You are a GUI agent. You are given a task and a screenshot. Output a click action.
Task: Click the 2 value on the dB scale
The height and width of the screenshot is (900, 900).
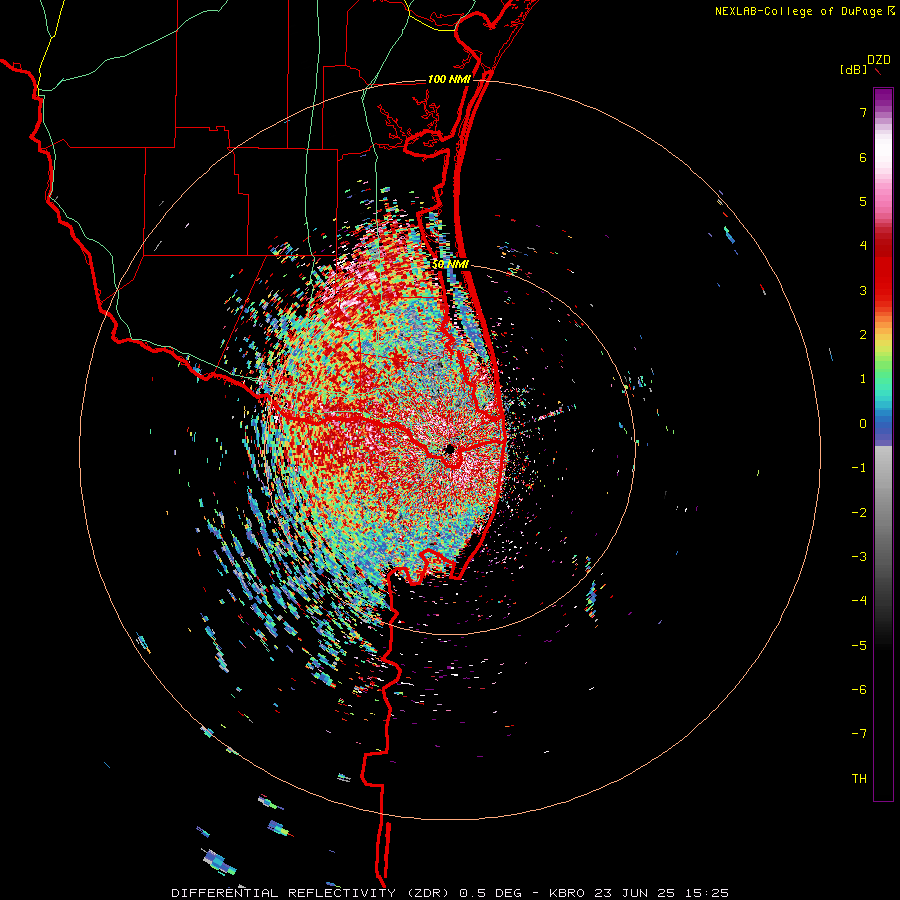[863, 335]
